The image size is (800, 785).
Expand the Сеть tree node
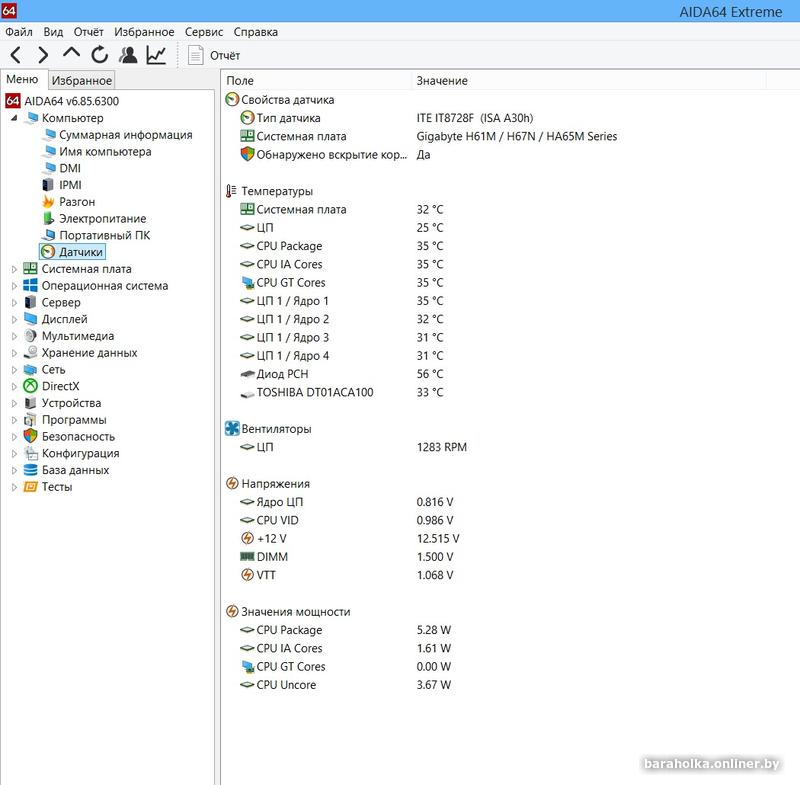coord(14,369)
